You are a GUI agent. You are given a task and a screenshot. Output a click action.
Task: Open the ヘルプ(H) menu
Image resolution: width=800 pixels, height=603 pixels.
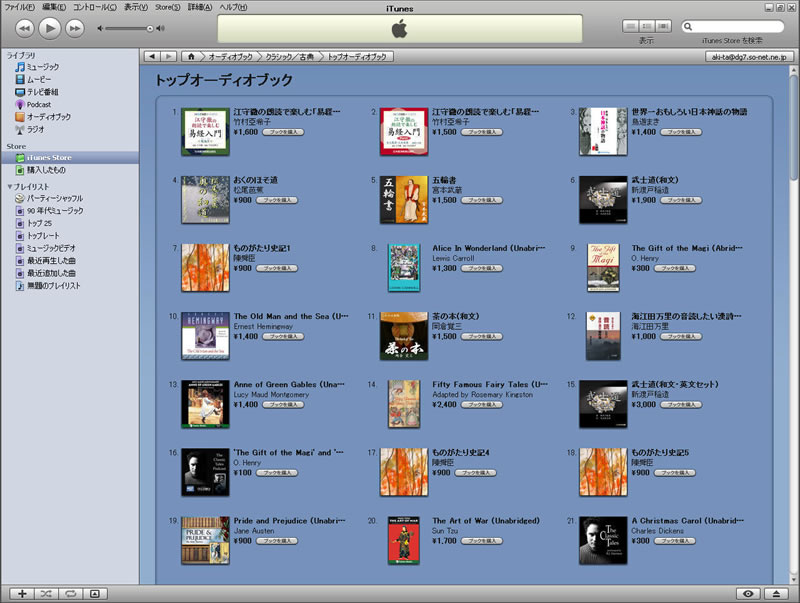[233, 7]
